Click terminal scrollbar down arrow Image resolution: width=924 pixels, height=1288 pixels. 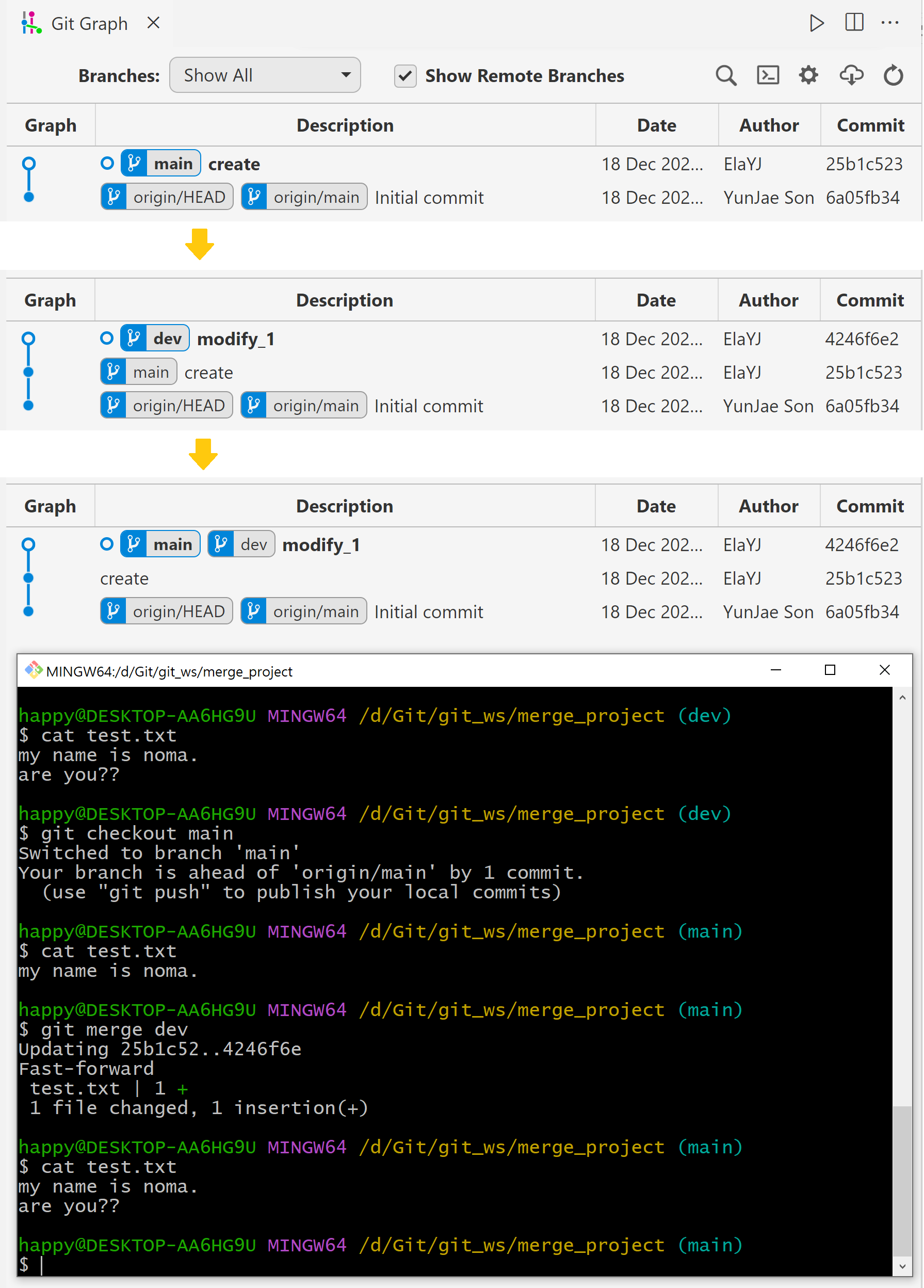[x=902, y=1267]
